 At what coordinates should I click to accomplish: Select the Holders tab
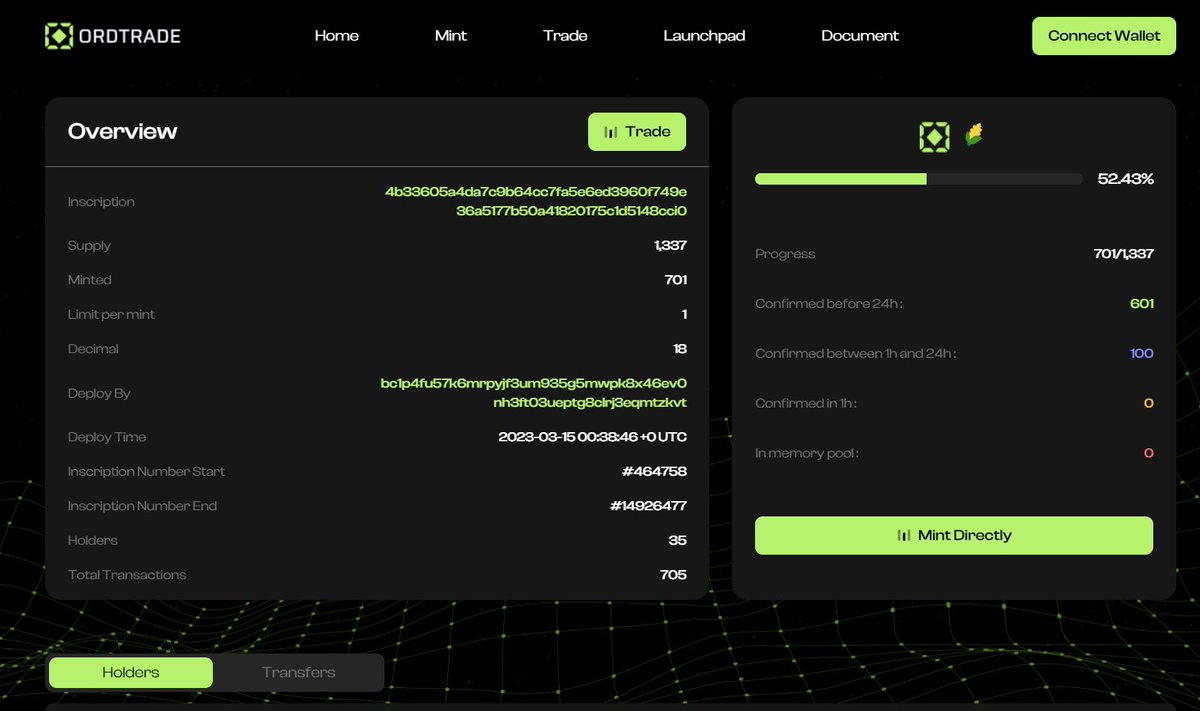pos(131,672)
